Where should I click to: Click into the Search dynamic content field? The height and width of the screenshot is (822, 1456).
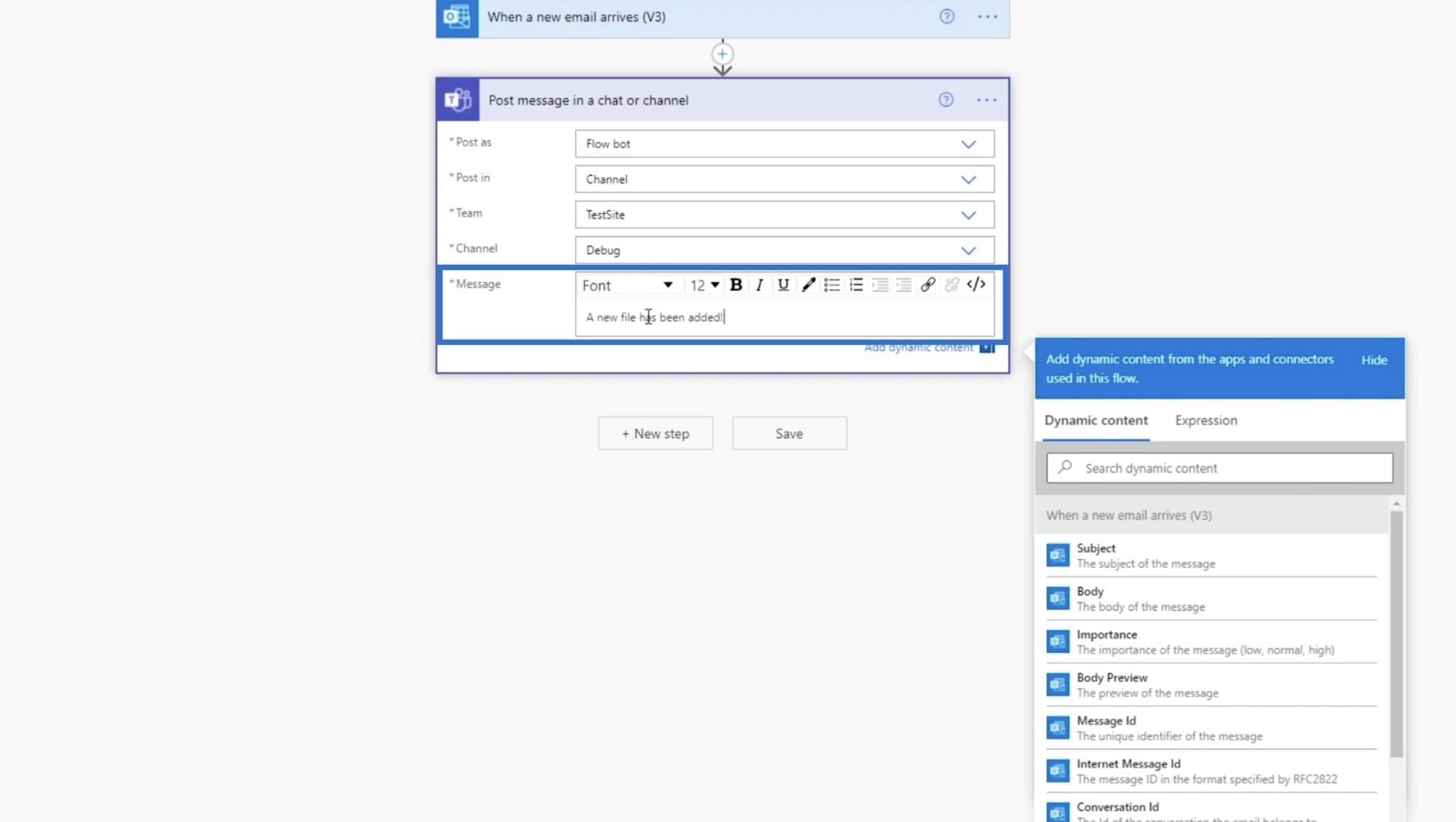coord(1219,468)
